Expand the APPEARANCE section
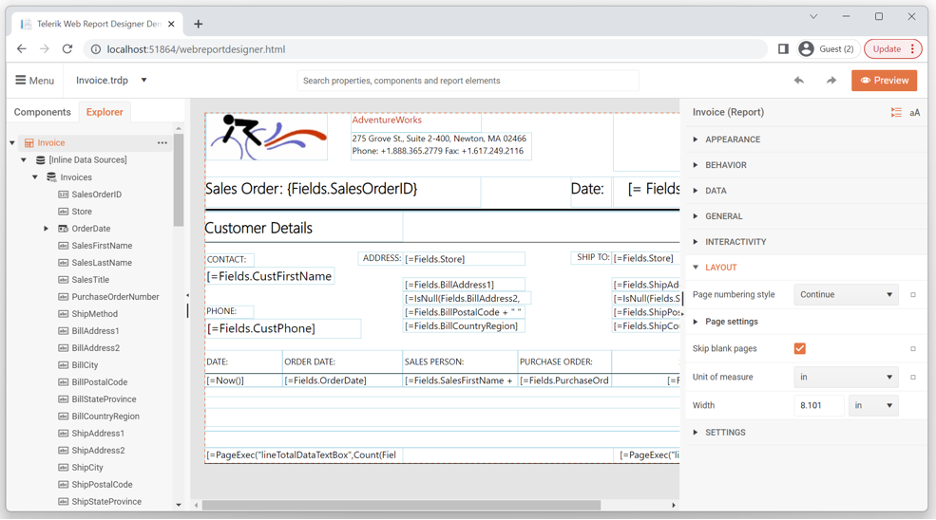Screen dimensions: 936x520 (732, 139)
